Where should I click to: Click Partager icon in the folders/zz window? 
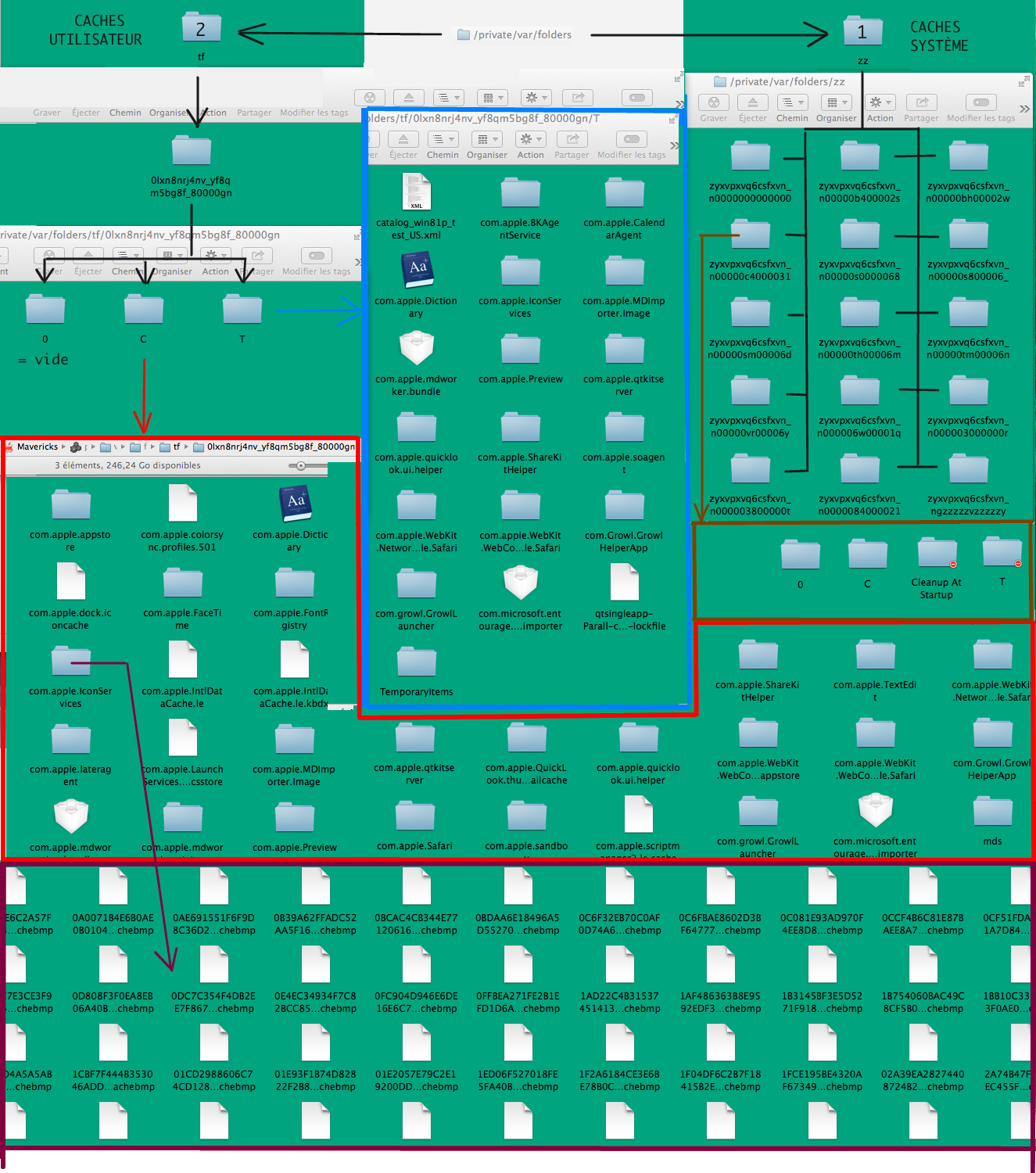[922, 102]
